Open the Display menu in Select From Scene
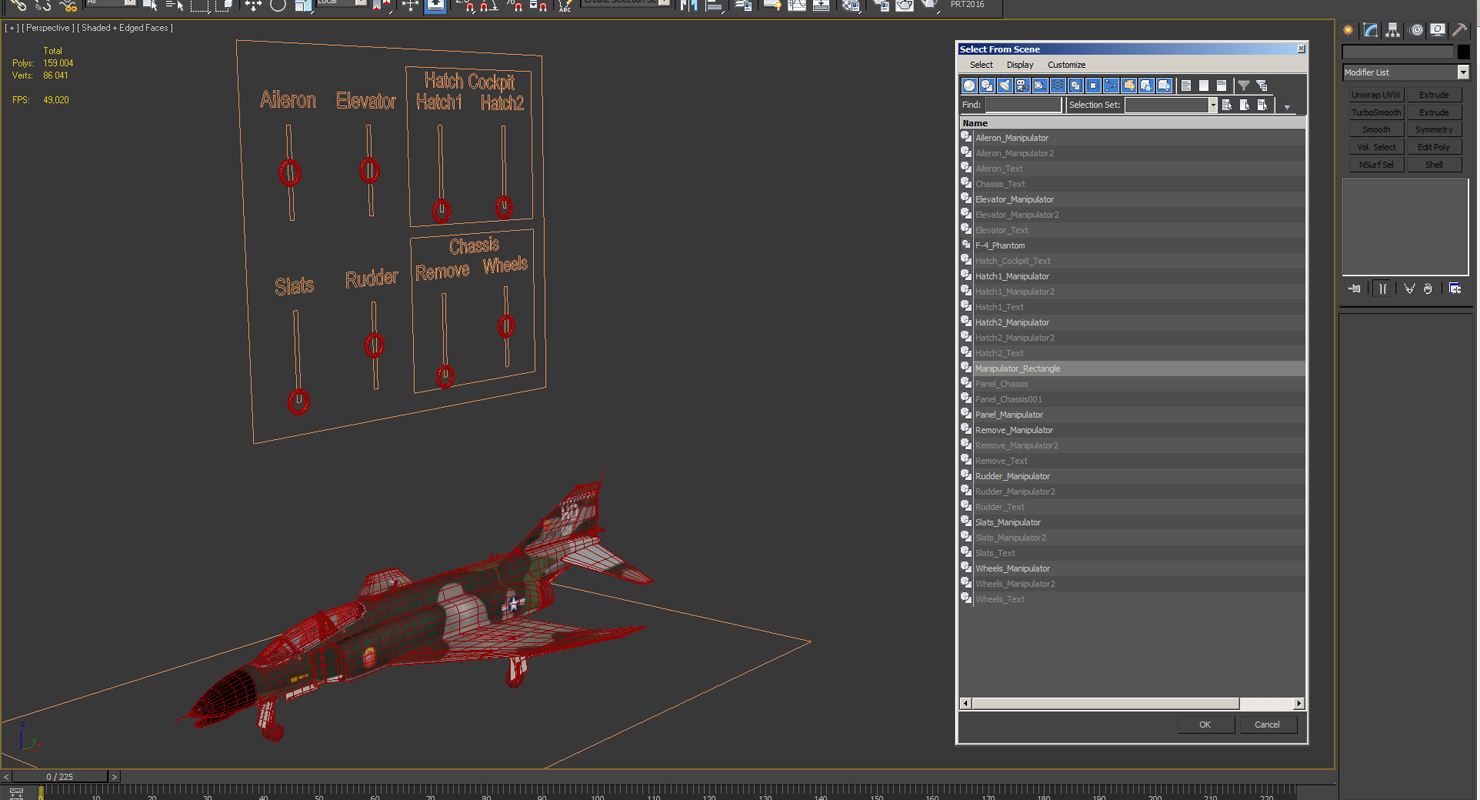The height and width of the screenshot is (800, 1480). click(x=1020, y=65)
